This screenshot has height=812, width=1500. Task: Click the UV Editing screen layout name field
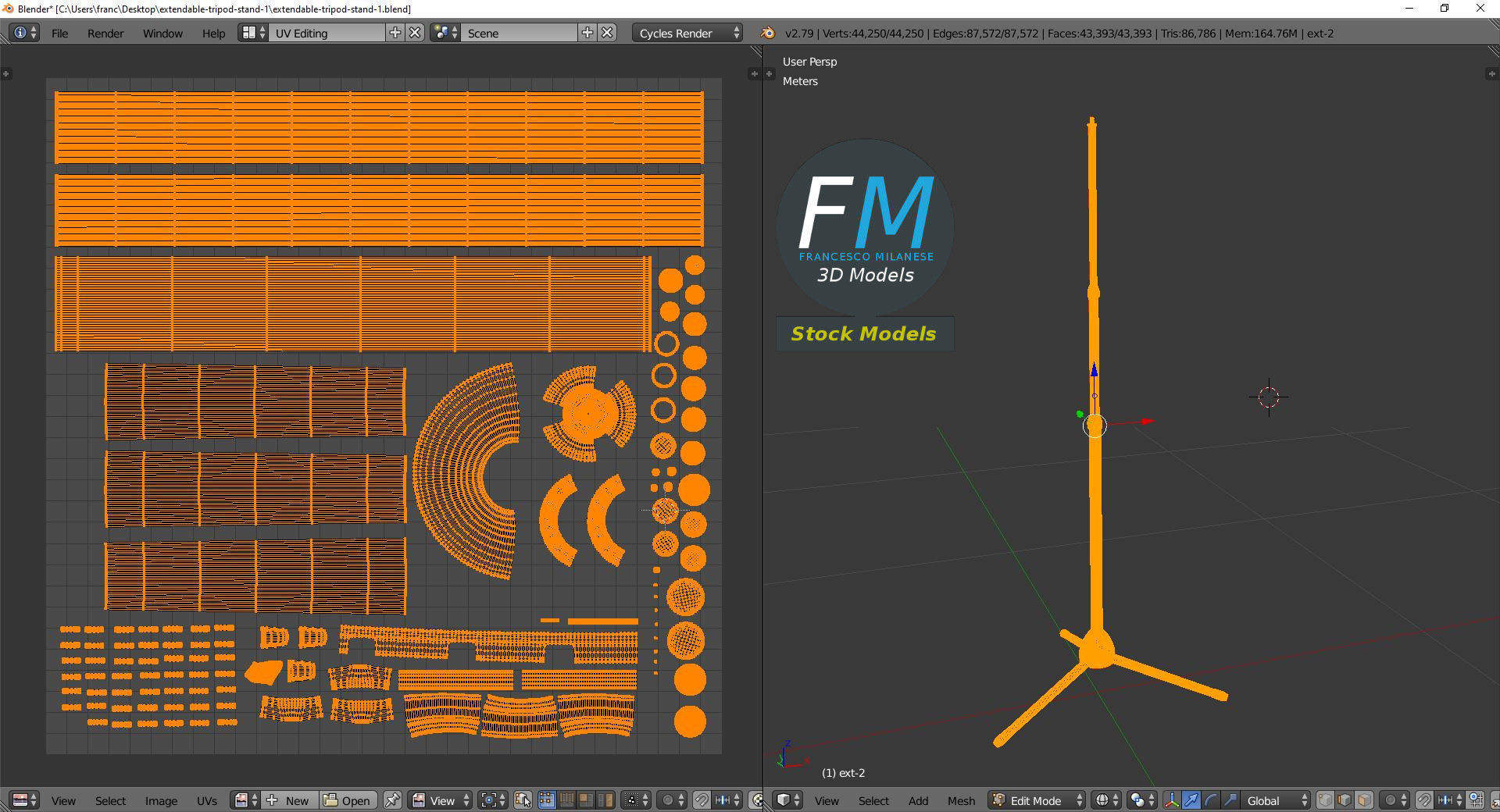pyautogui.click(x=327, y=33)
